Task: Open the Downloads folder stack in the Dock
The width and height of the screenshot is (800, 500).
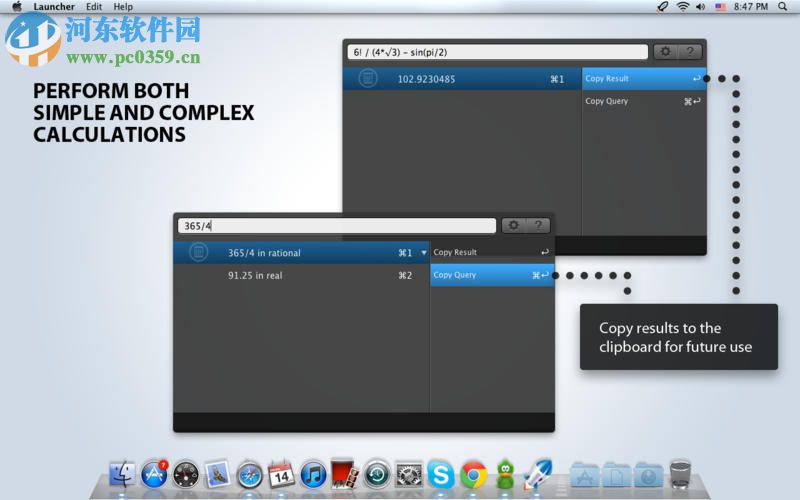Action: (x=648, y=474)
